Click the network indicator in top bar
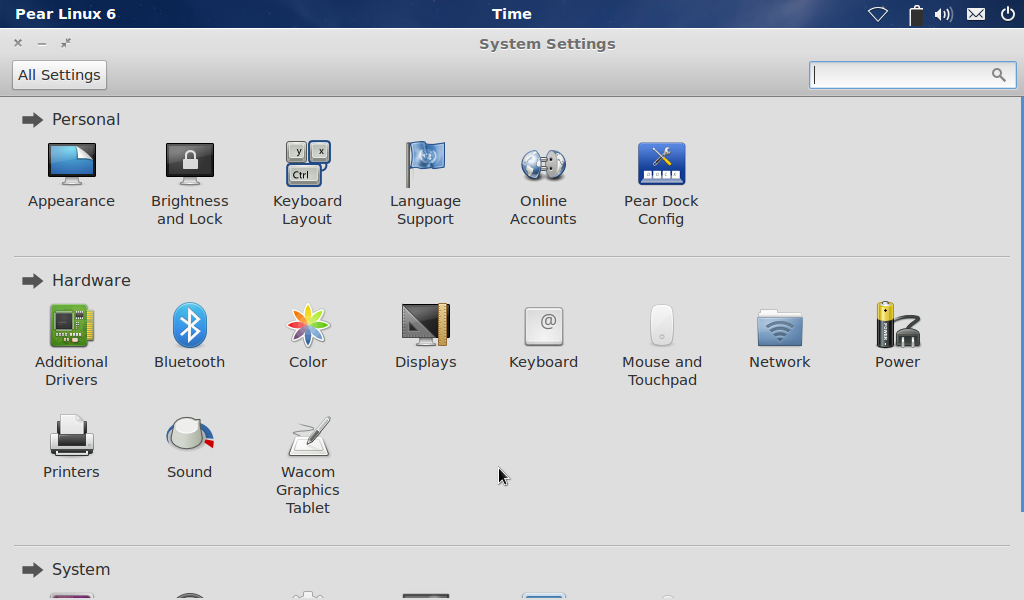Image resolution: width=1024 pixels, height=600 pixels. (x=878, y=14)
